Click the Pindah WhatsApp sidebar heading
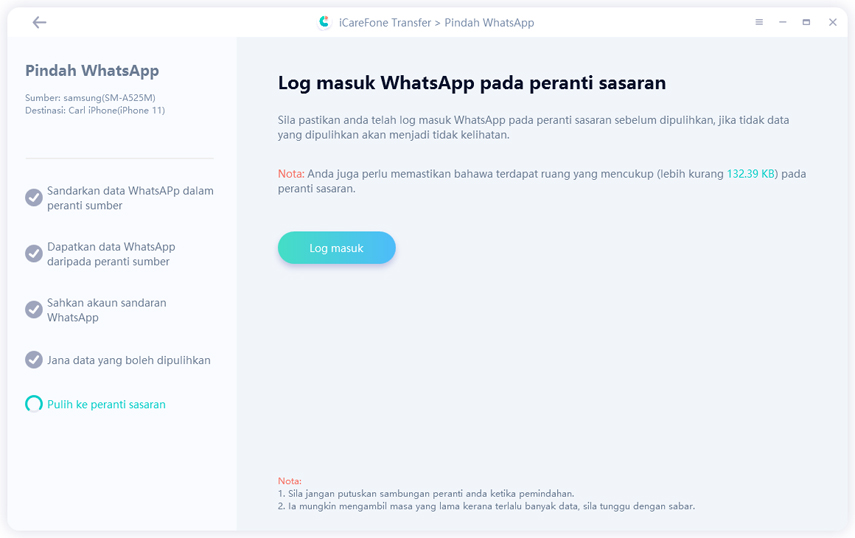Image resolution: width=855 pixels, height=538 pixels. 92,71
